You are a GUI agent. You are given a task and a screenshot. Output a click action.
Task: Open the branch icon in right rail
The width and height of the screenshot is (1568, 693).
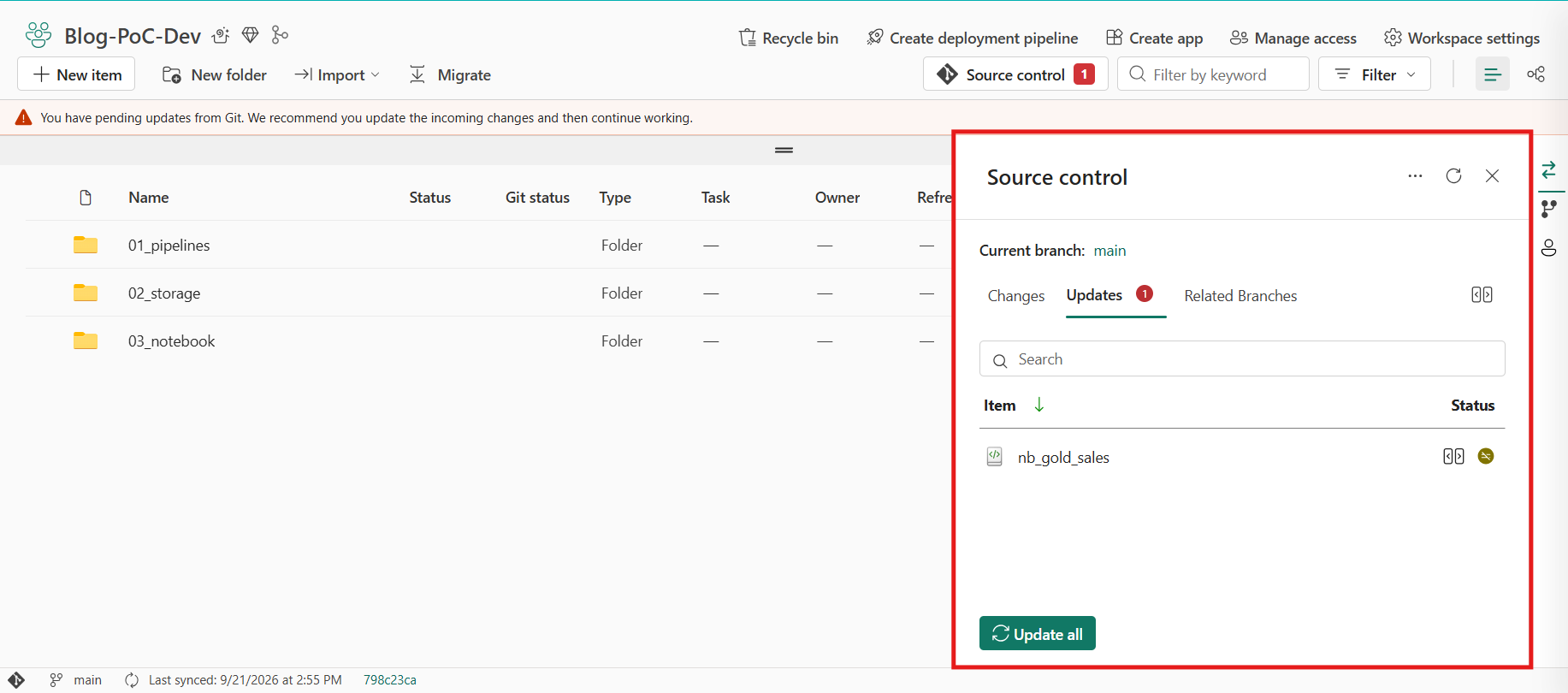[1548, 209]
